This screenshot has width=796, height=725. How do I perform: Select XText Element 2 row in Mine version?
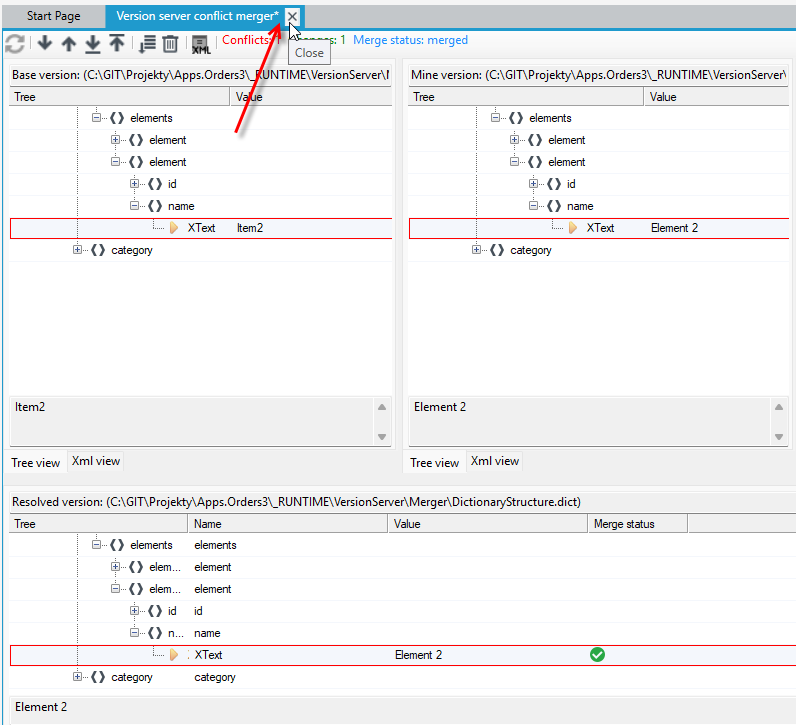(x=599, y=228)
